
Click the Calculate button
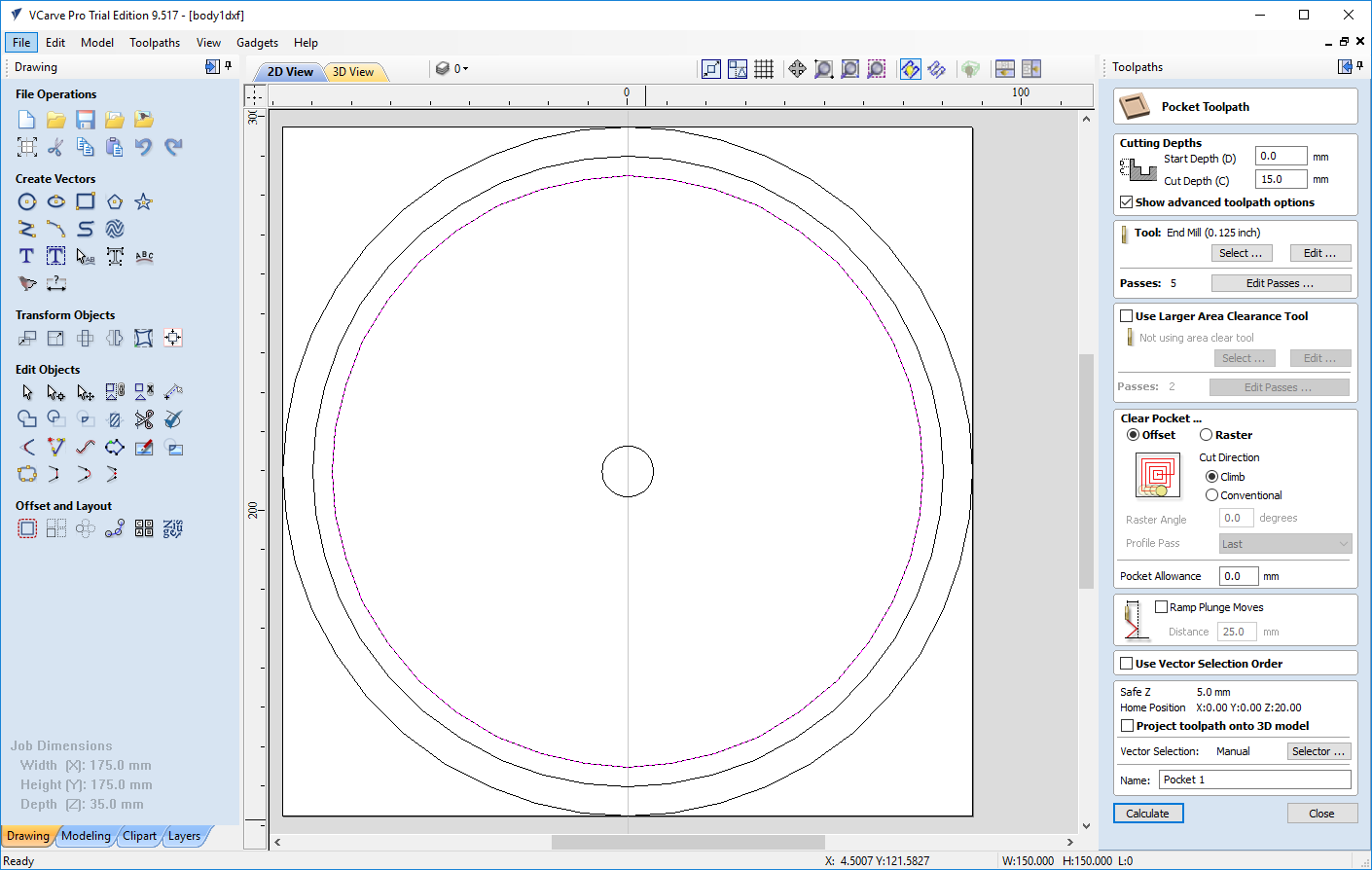[1148, 814]
